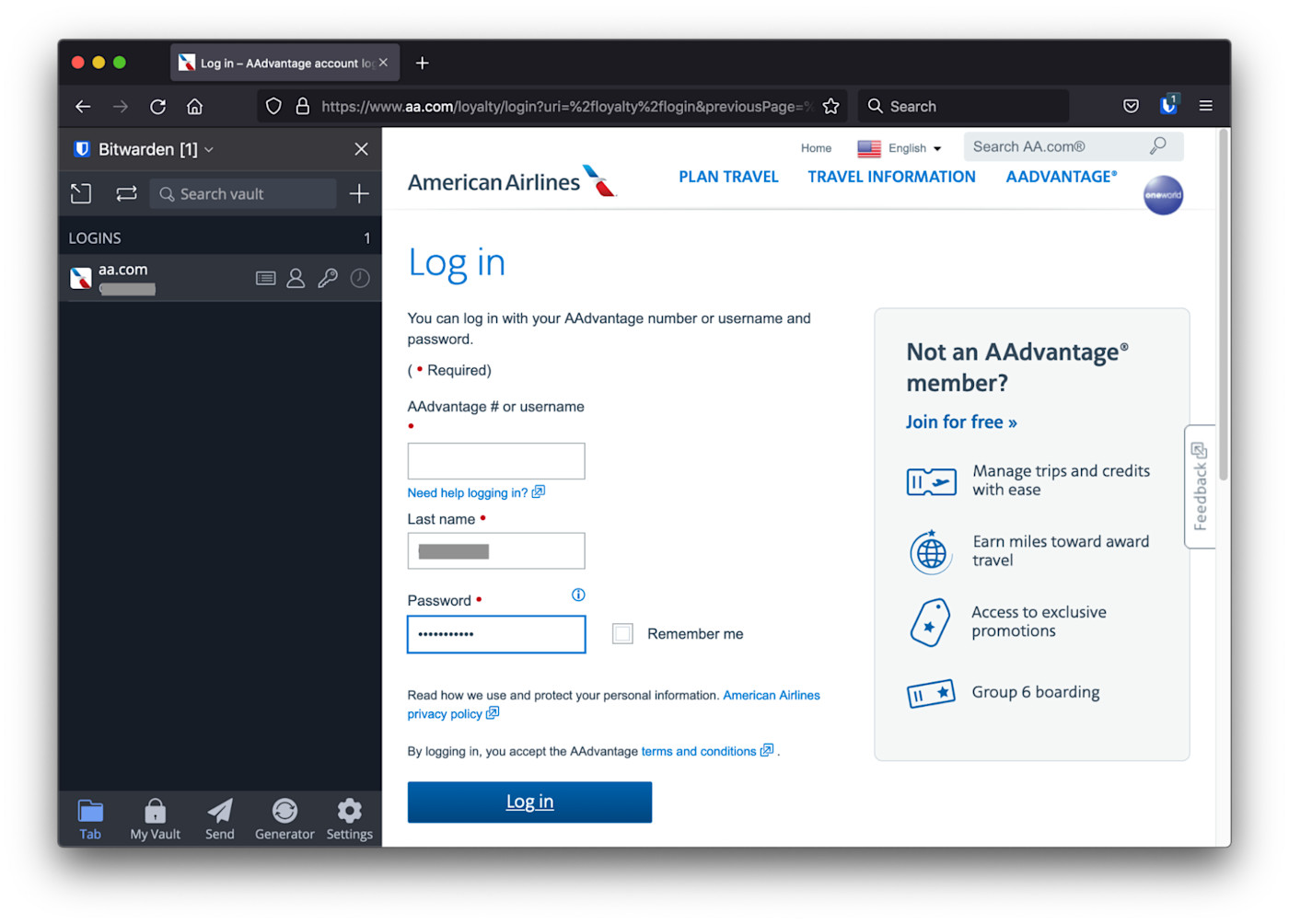Viewport: 1289px width, 924px height.
Task: Open Firefox tracking protection shield icon
Action: 273,106
